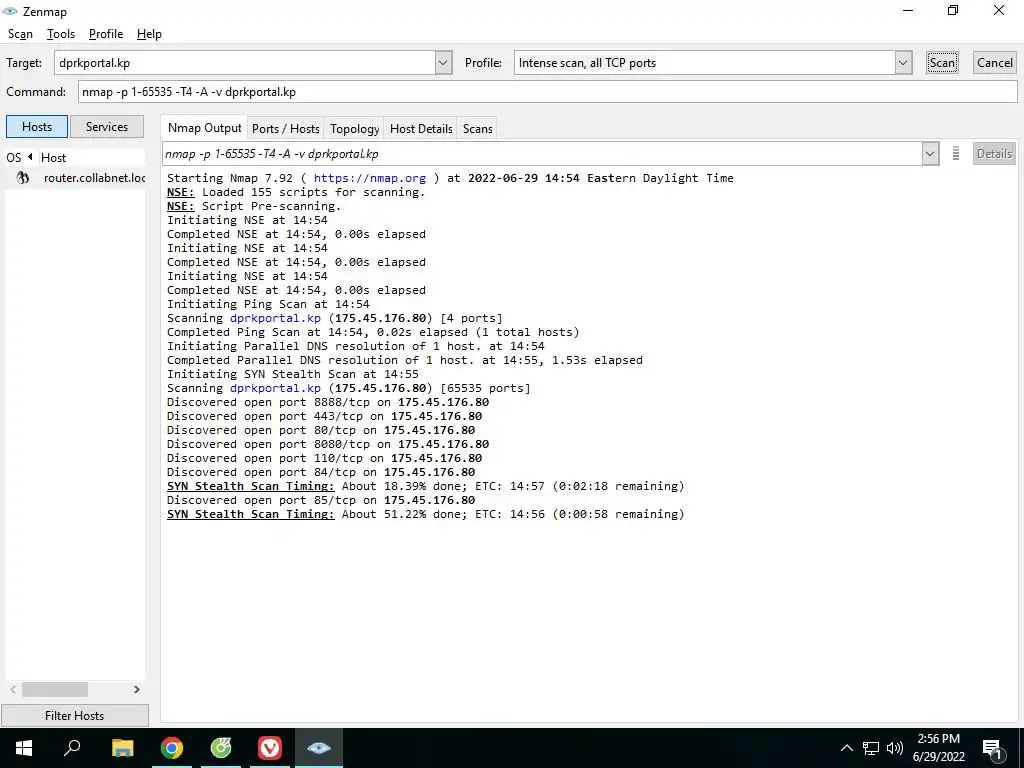The width and height of the screenshot is (1024, 768).
Task: Click 'Loaded 155 scripts for scanning' line
Action: coord(296,192)
